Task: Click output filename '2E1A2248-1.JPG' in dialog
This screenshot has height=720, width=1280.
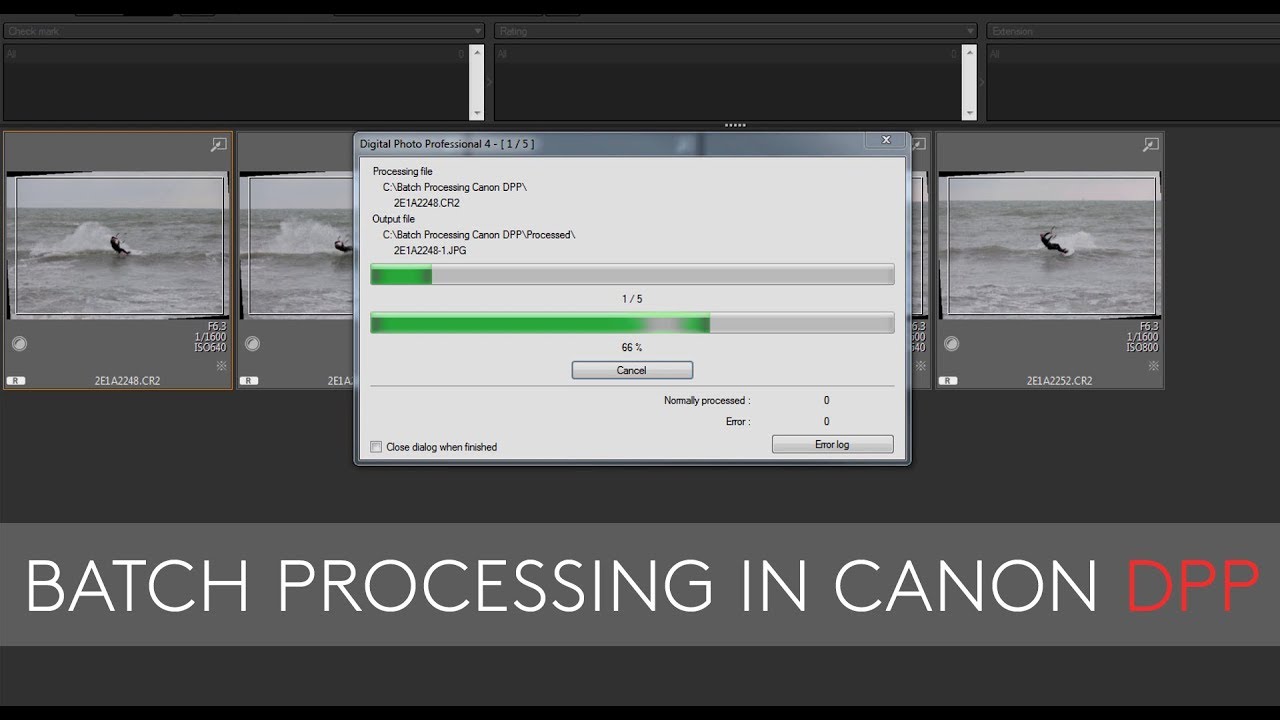Action: pos(430,250)
